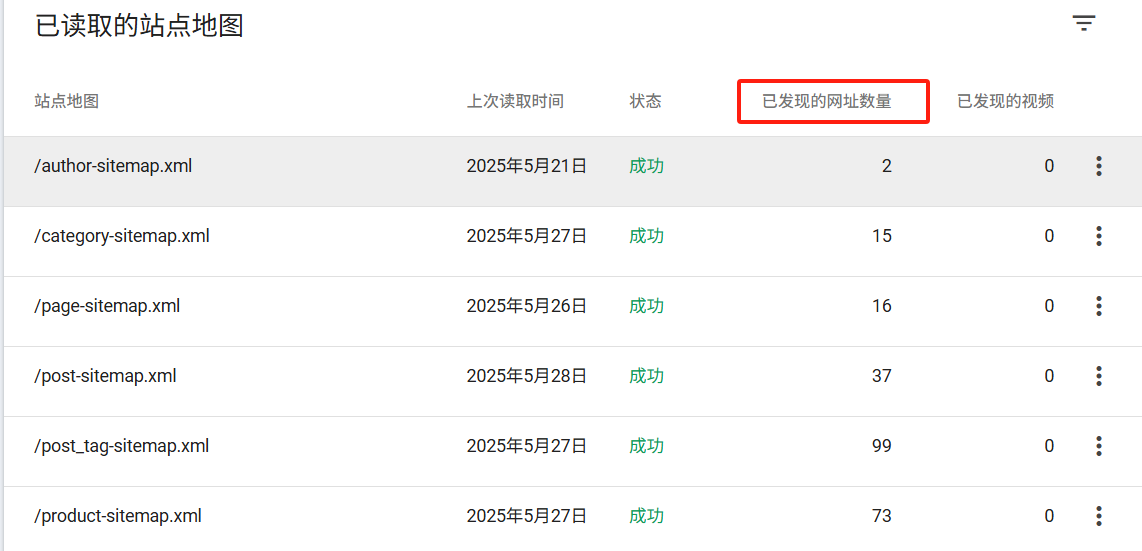
Task: Sort by 站点地图 column header
Action: click(x=67, y=101)
